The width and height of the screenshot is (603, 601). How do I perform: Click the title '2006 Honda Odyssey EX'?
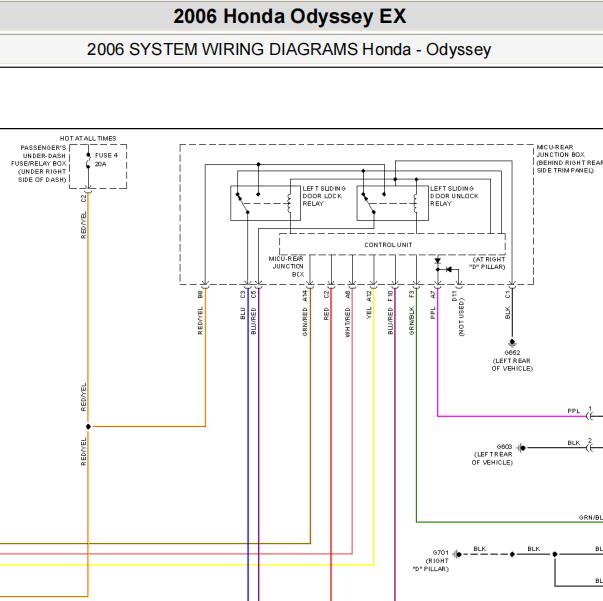tap(290, 17)
